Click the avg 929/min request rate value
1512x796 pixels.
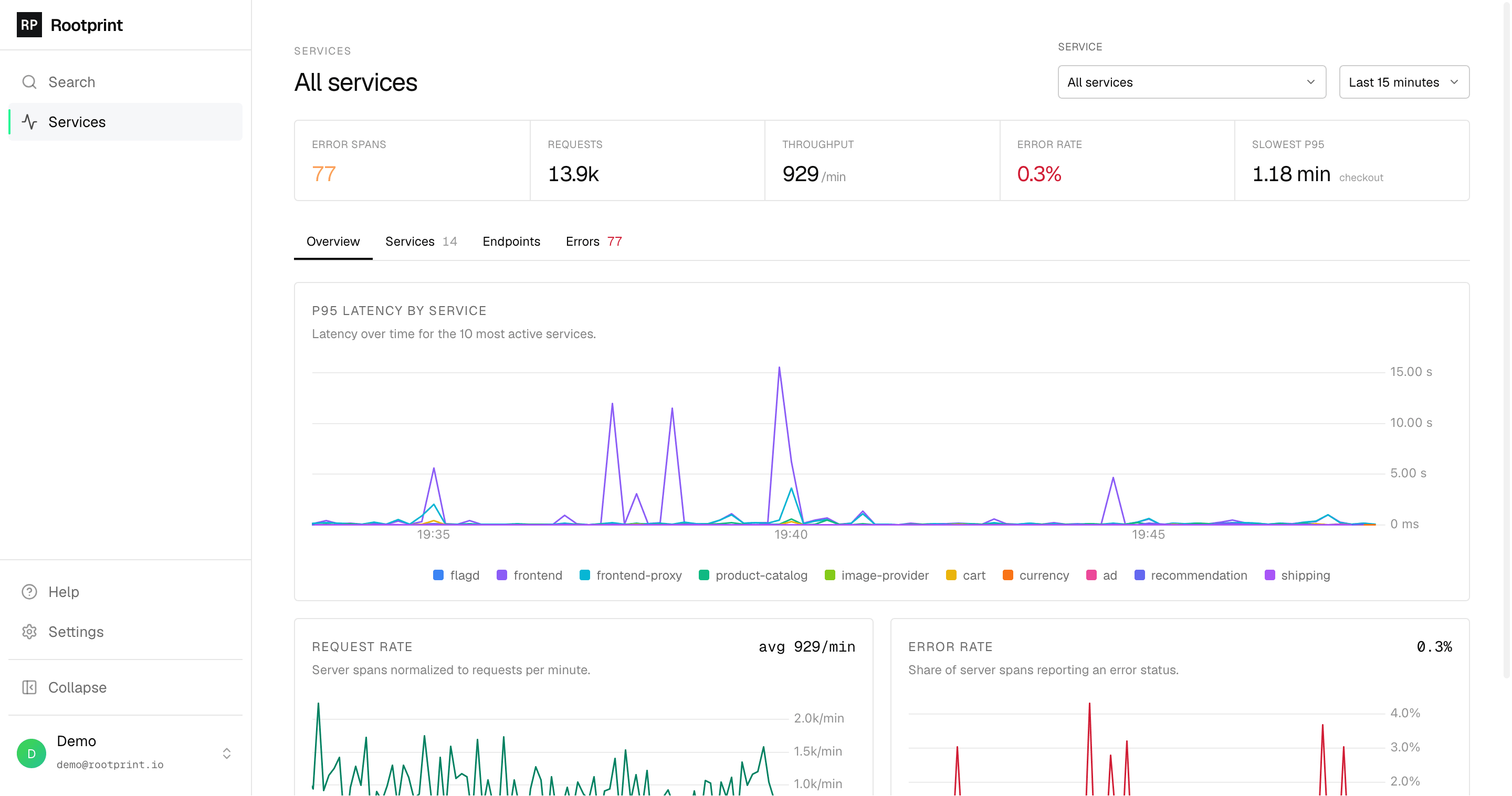click(807, 647)
